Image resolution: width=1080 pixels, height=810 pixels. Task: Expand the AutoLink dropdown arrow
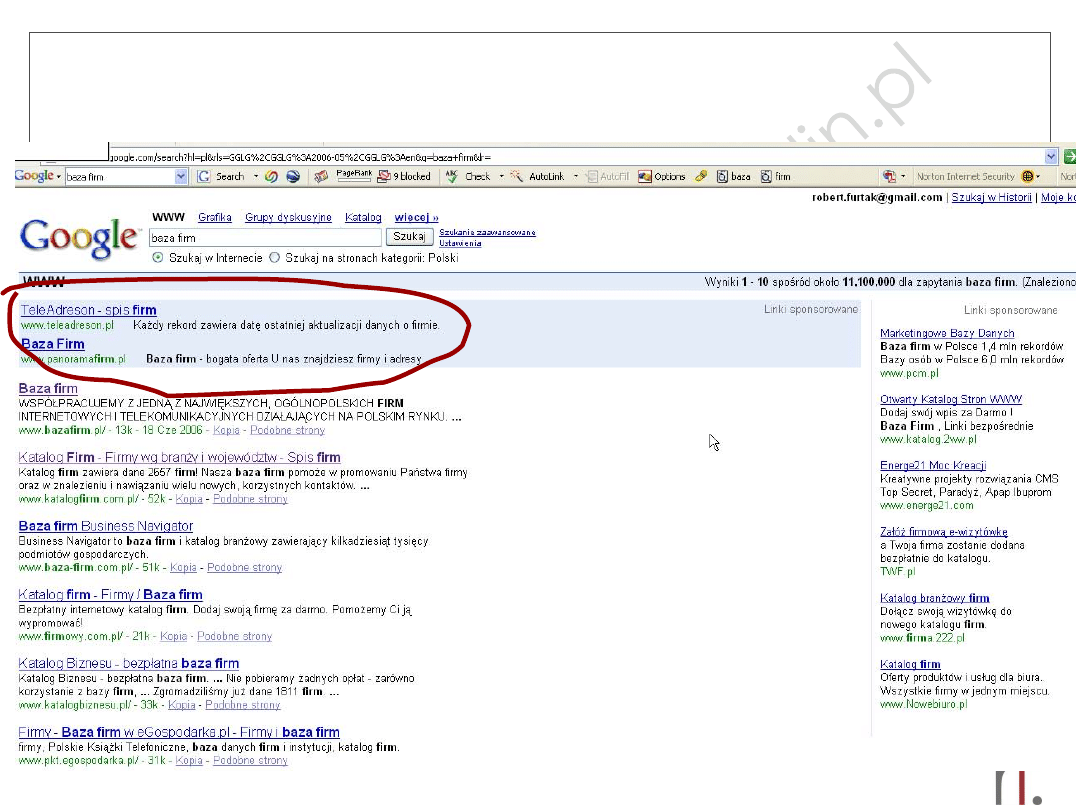(576, 177)
